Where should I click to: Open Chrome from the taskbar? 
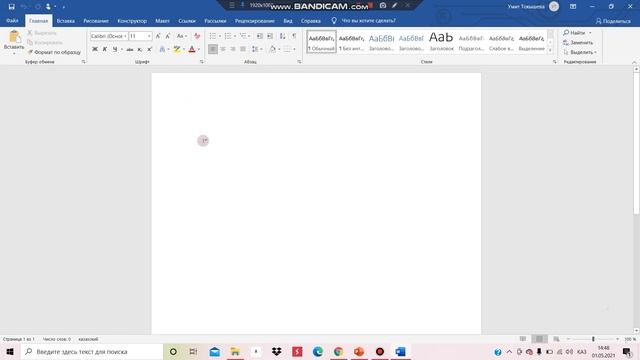coord(338,351)
